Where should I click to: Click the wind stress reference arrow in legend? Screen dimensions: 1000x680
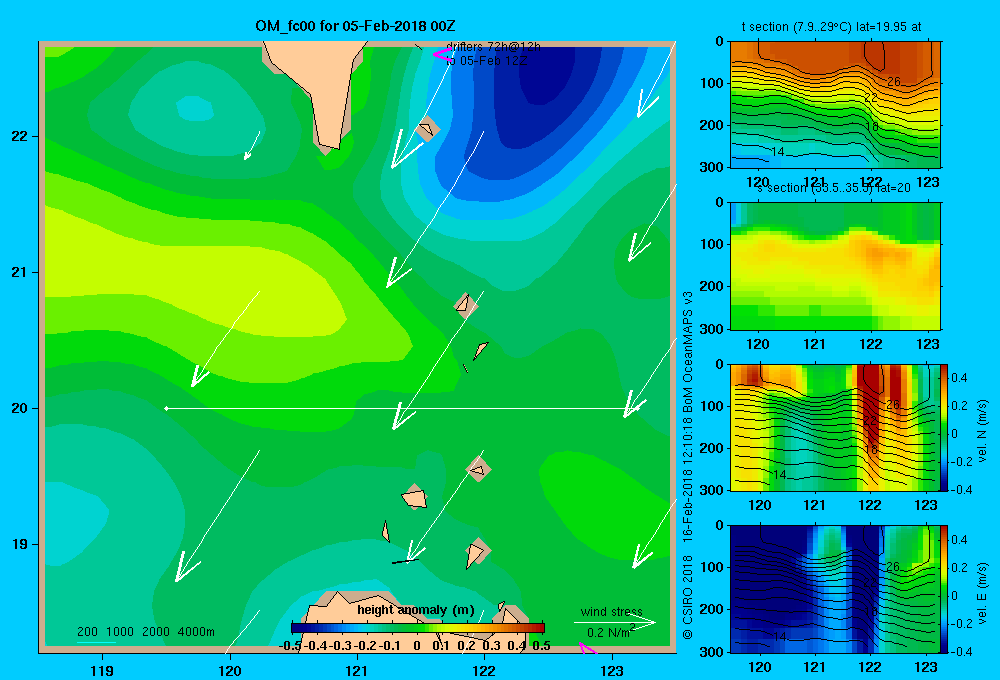[x=615, y=622]
